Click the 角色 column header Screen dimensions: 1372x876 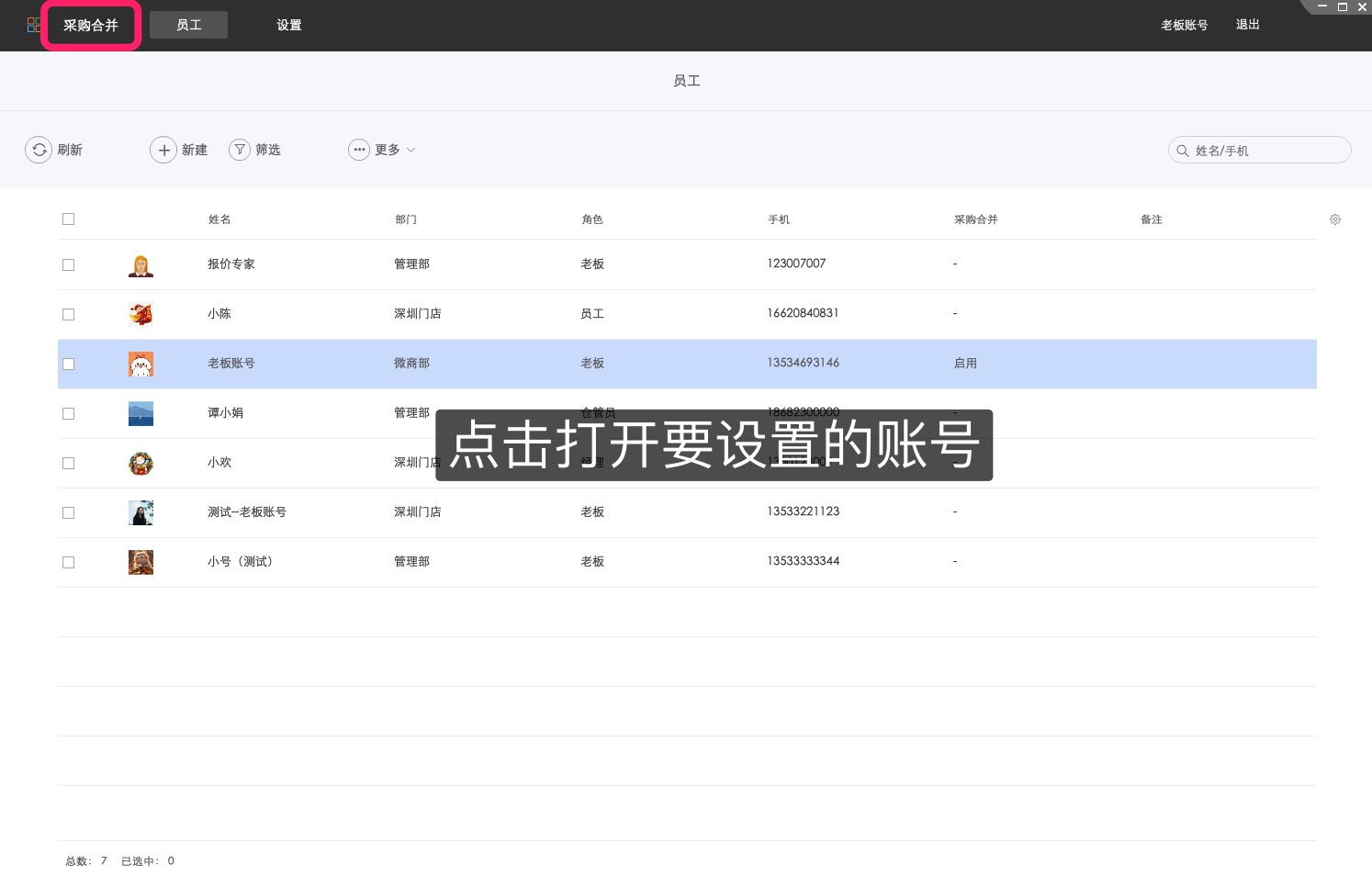592,219
